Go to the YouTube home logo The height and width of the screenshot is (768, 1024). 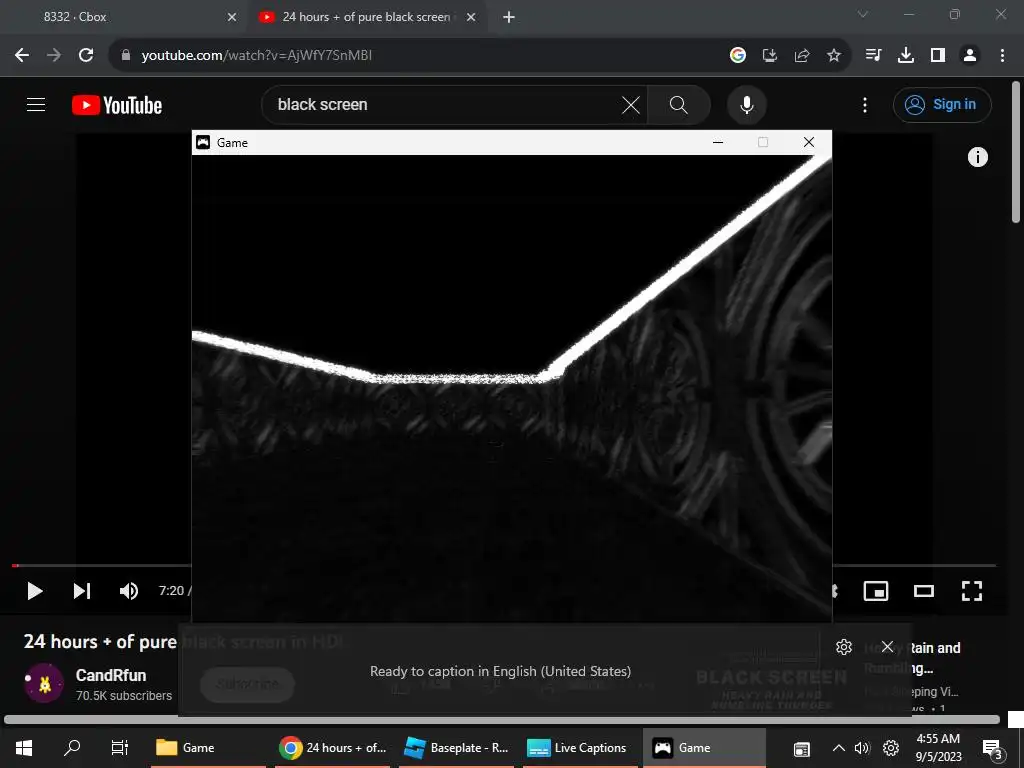pos(117,105)
